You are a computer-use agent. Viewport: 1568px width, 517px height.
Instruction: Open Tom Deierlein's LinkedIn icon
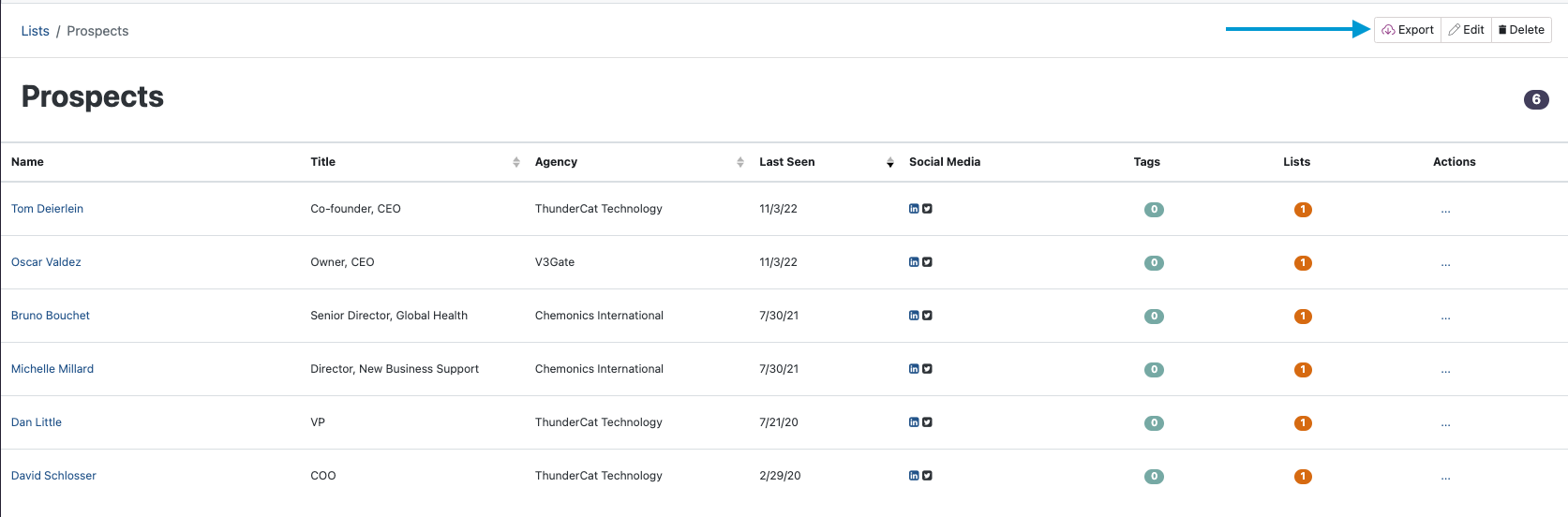pos(914,209)
